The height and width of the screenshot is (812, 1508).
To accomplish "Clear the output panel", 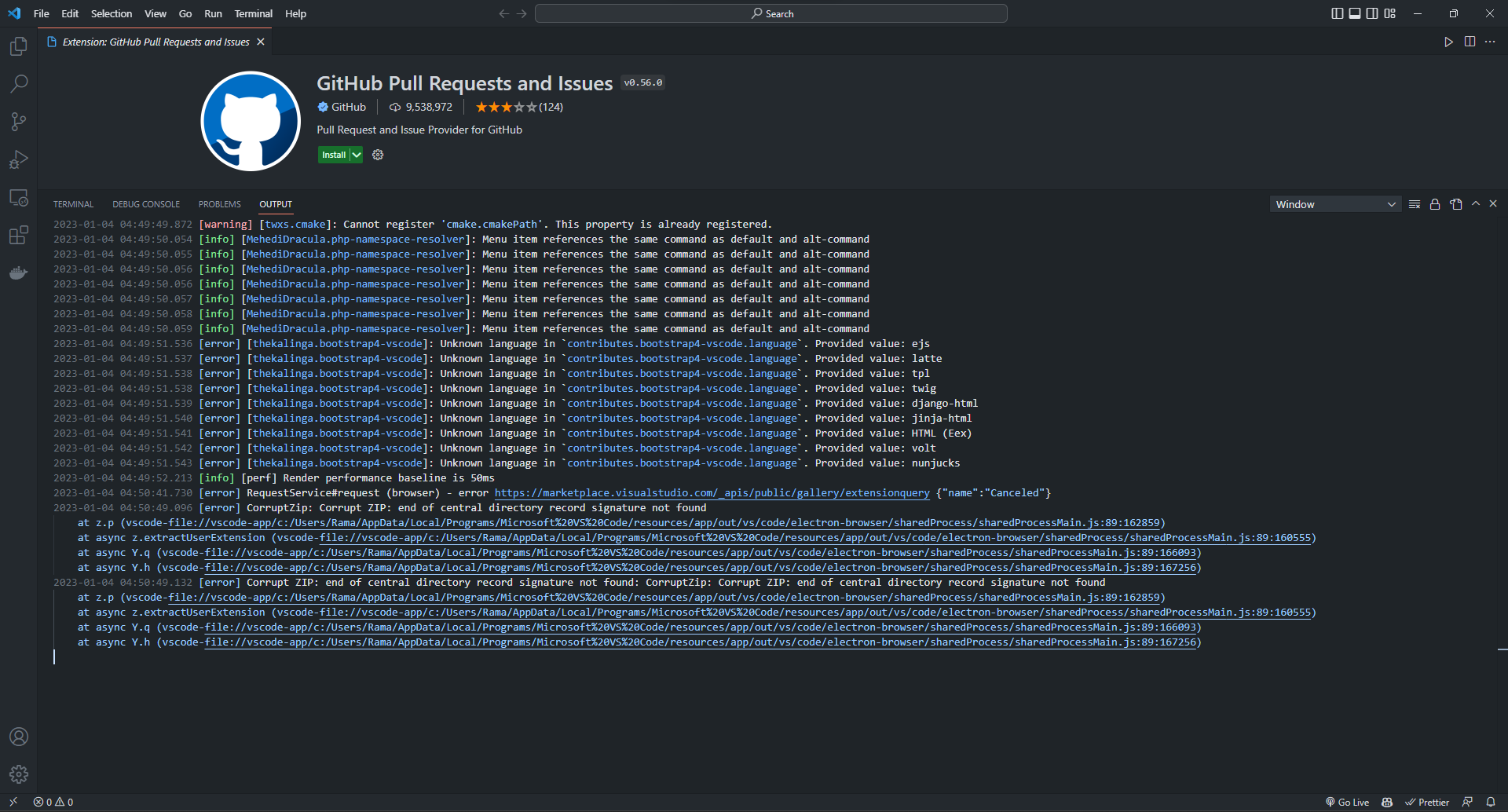I will pyautogui.click(x=1415, y=204).
